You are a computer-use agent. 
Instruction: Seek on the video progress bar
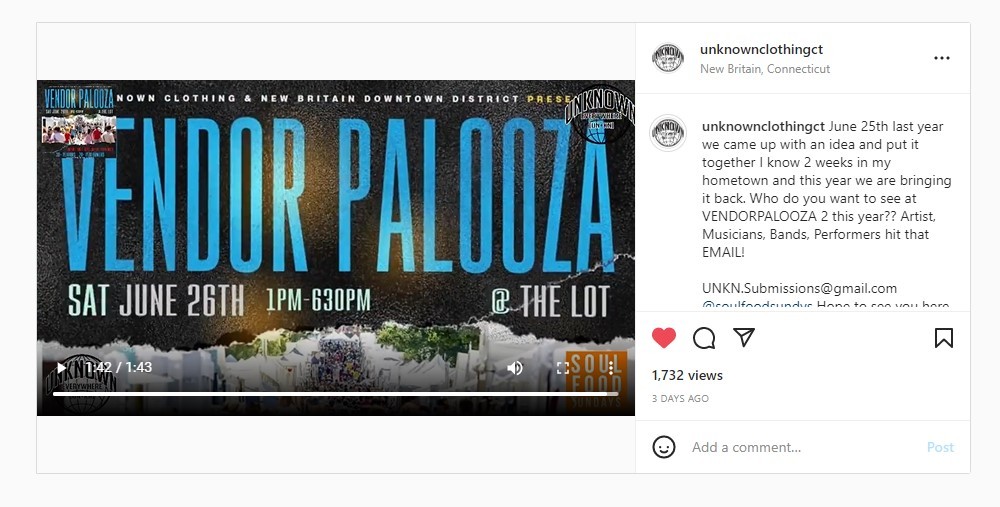335,393
